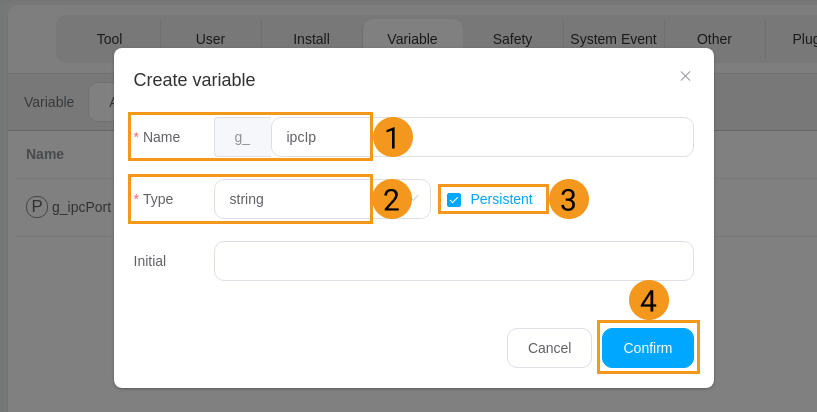Image resolution: width=817 pixels, height=412 pixels.
Task: Switch to the System Event tab
Action: click(x=613, y=39)
